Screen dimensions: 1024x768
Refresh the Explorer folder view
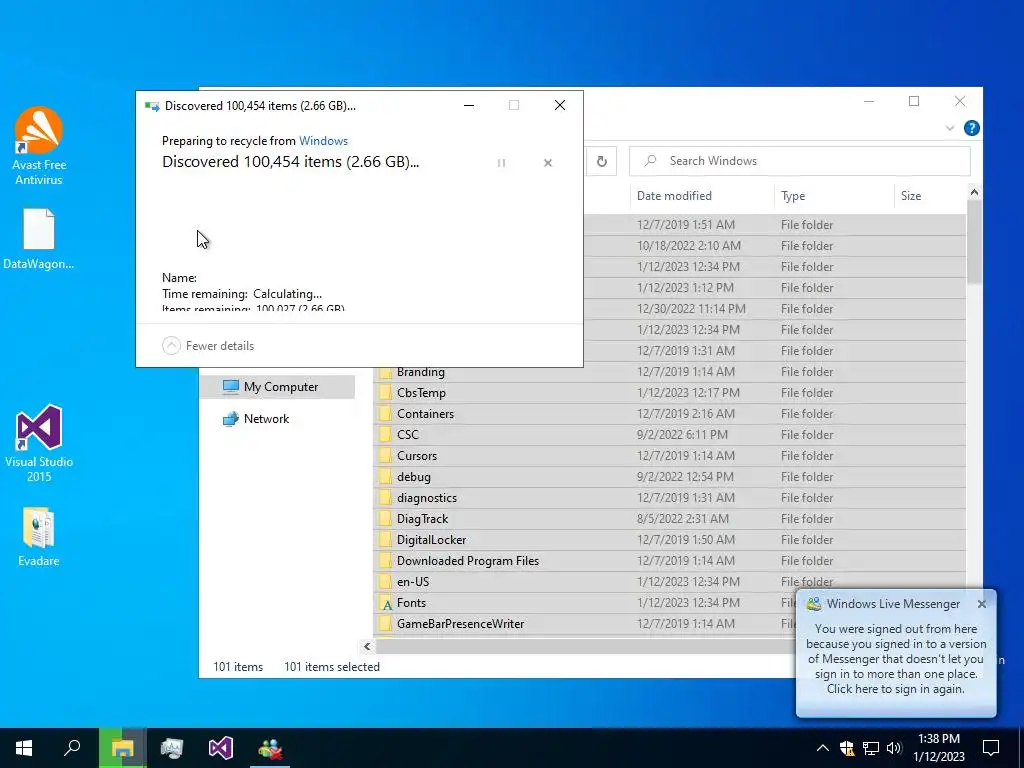(601, 161)
